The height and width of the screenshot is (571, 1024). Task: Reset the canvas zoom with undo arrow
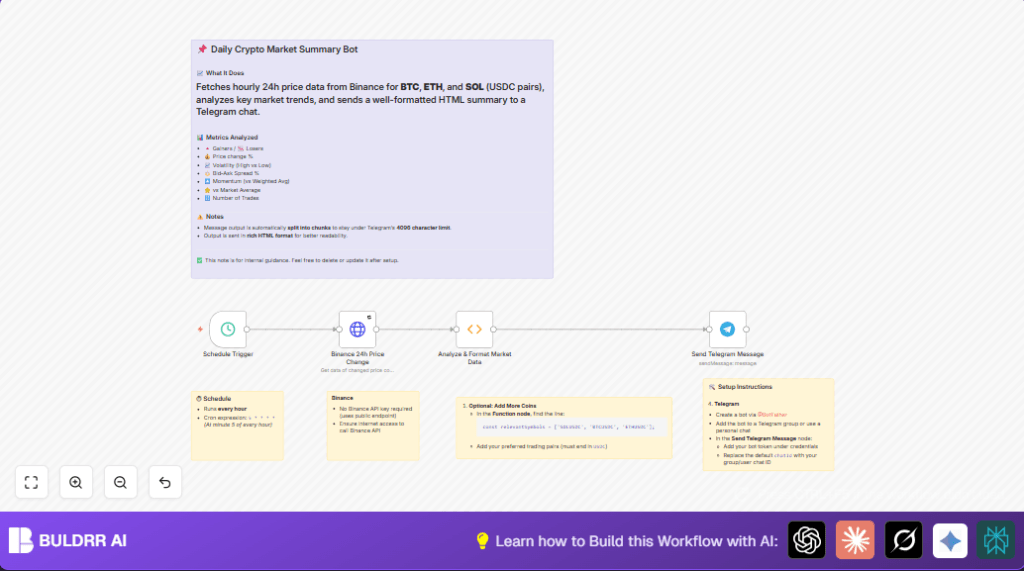[x=165, y=482]
